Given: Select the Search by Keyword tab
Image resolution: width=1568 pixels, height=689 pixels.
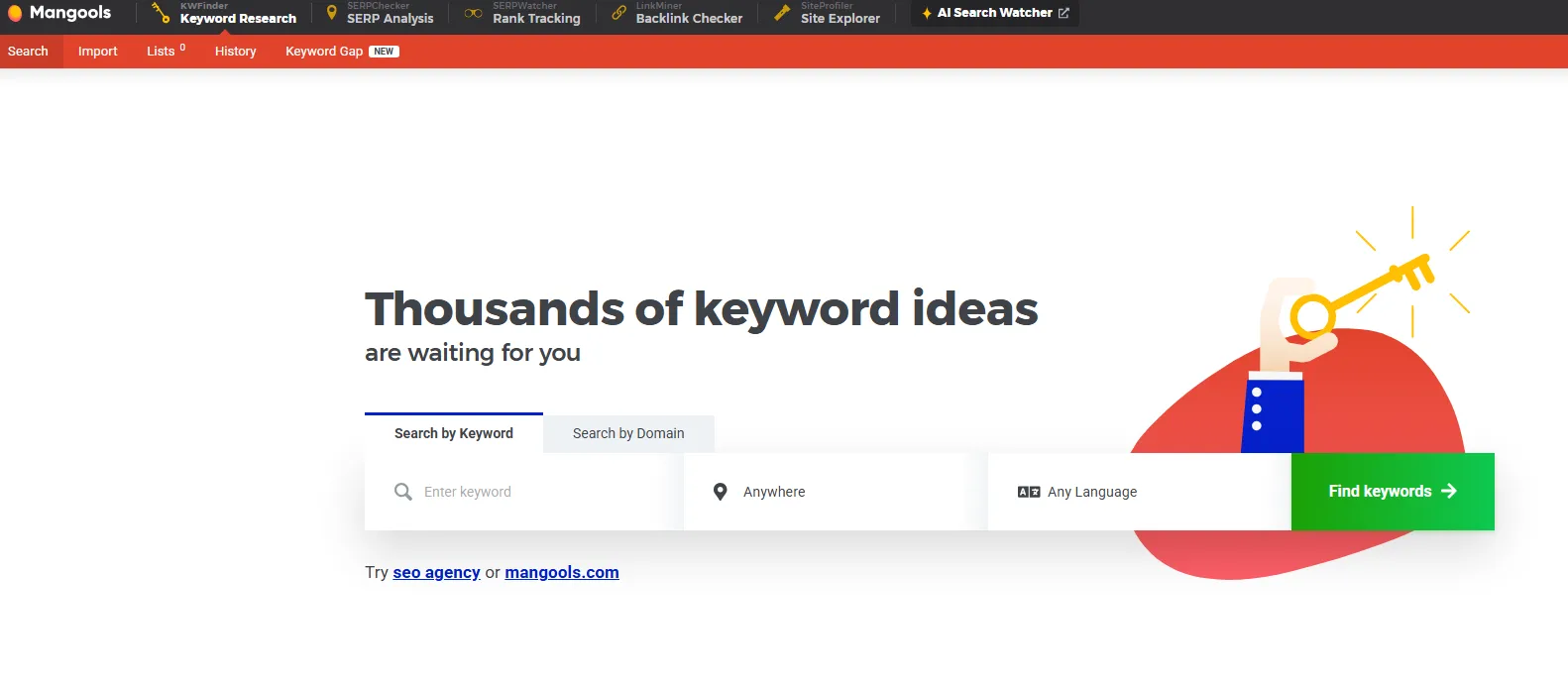Looking at the screenshot, I should (x=454, y=433).
